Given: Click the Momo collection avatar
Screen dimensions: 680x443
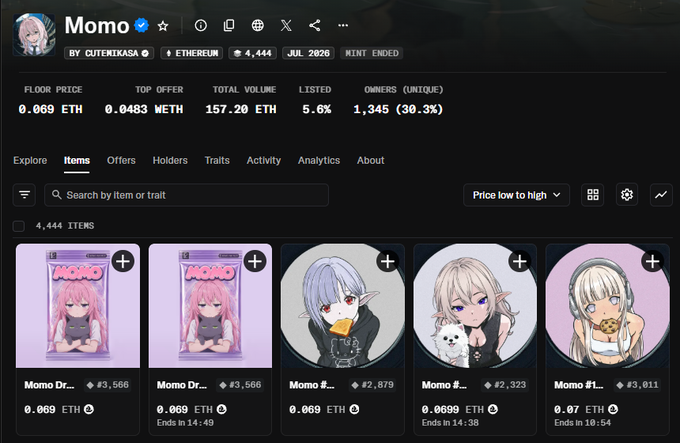Looking at the screenshot, I should pyautogui.click(x=34, y=35).
